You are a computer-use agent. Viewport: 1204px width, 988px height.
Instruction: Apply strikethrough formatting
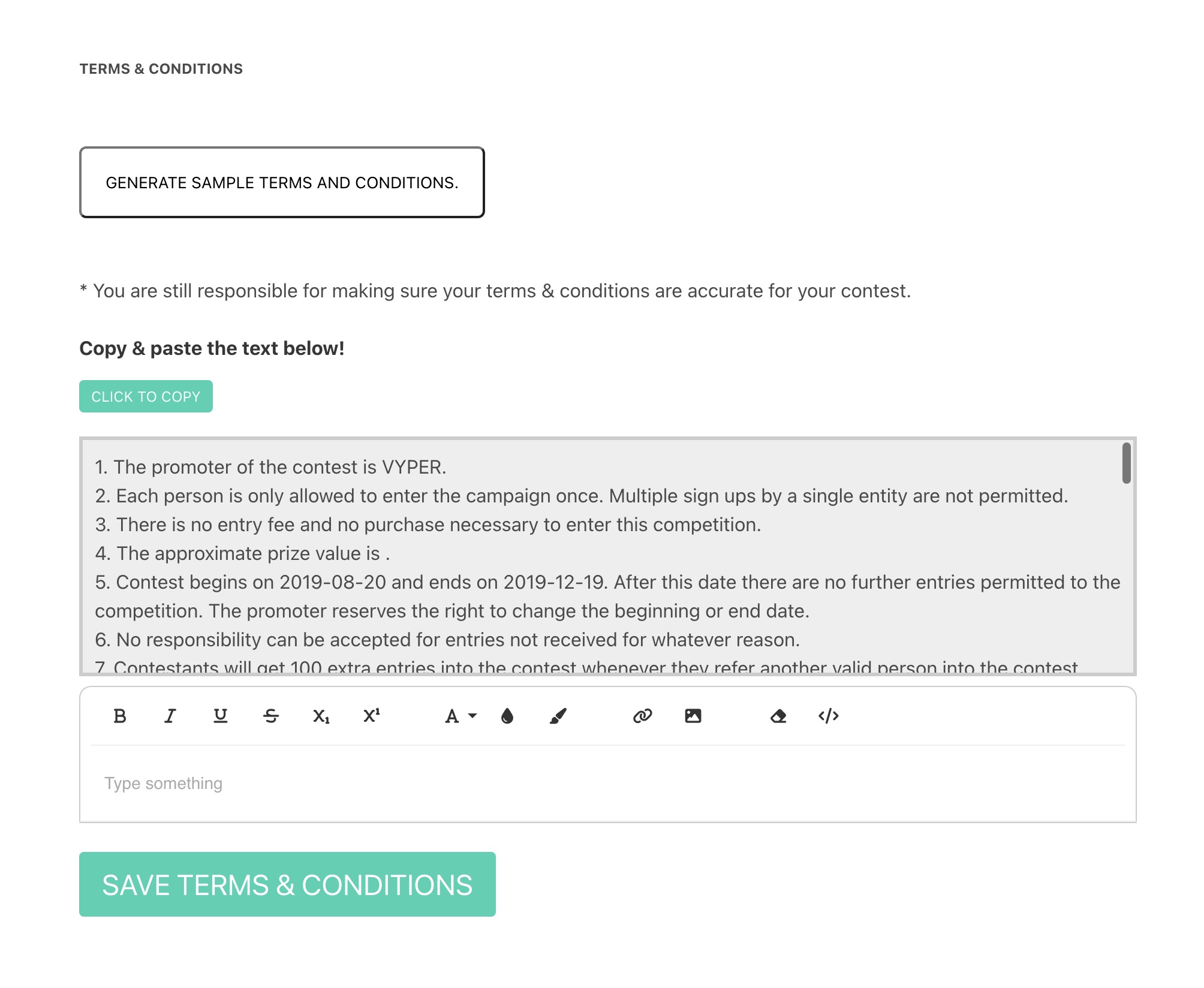(x=271, y=716)
